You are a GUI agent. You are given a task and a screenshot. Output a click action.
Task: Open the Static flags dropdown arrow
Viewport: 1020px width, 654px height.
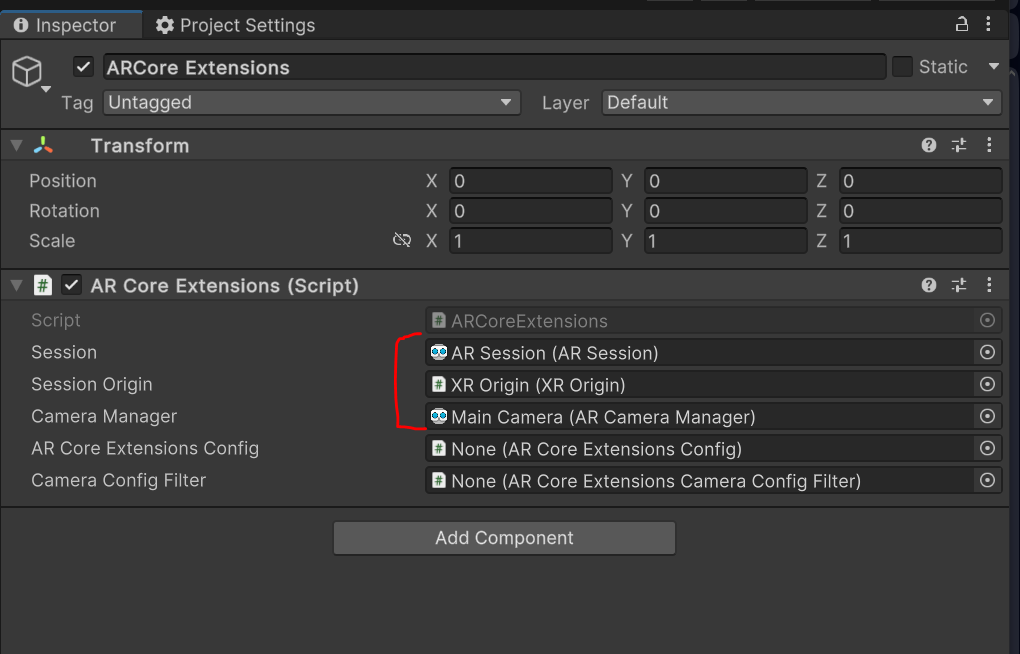coord(993,67)
